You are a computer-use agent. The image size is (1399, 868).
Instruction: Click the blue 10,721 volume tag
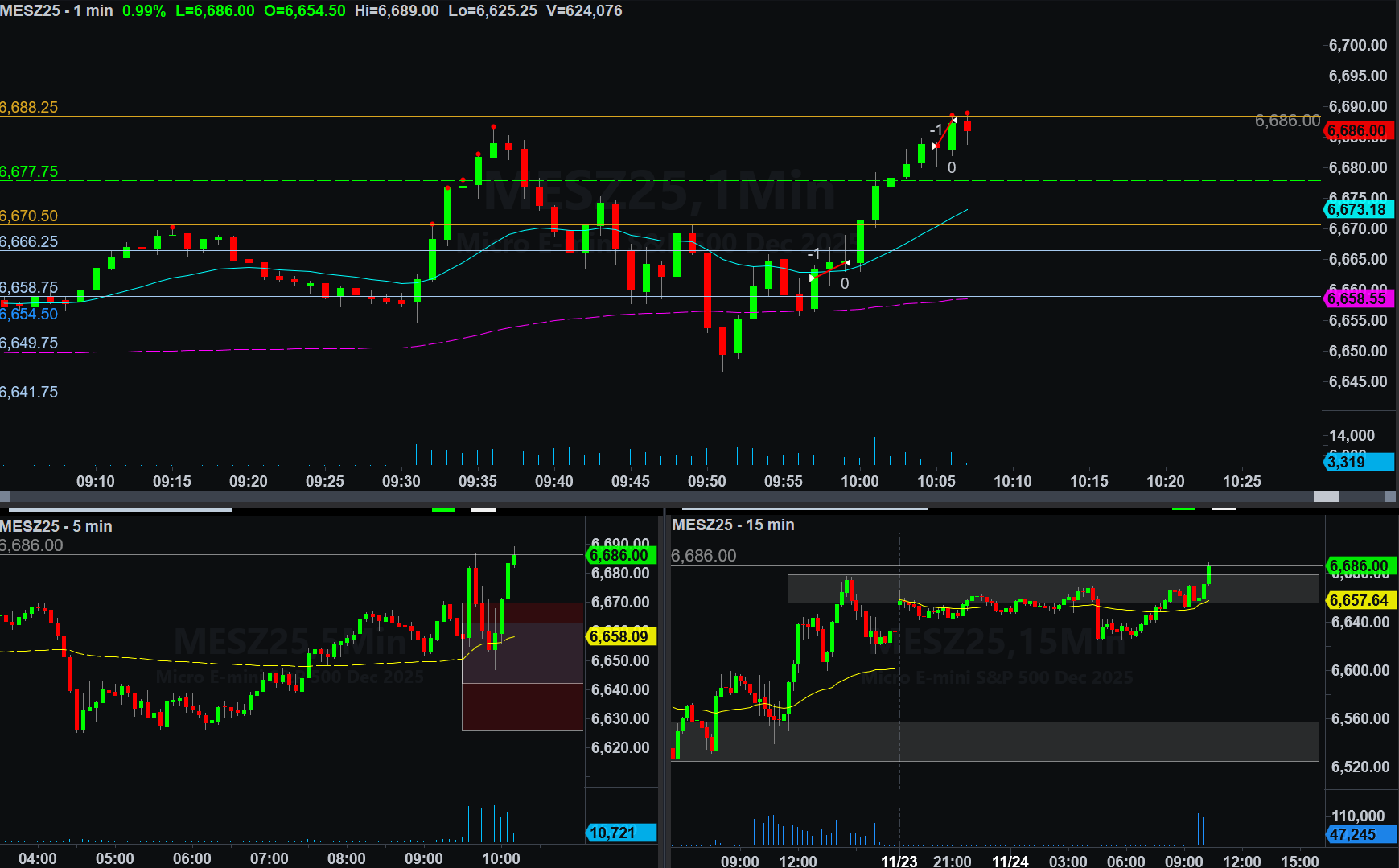(619, 833)
